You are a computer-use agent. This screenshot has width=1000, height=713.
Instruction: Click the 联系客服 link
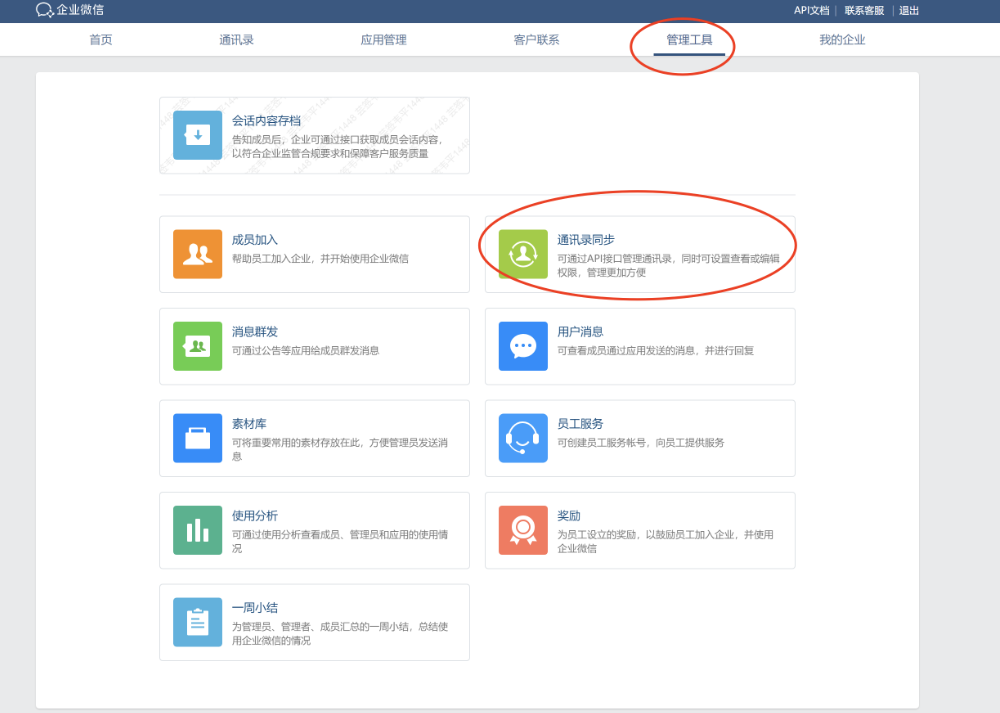point(864,11)
